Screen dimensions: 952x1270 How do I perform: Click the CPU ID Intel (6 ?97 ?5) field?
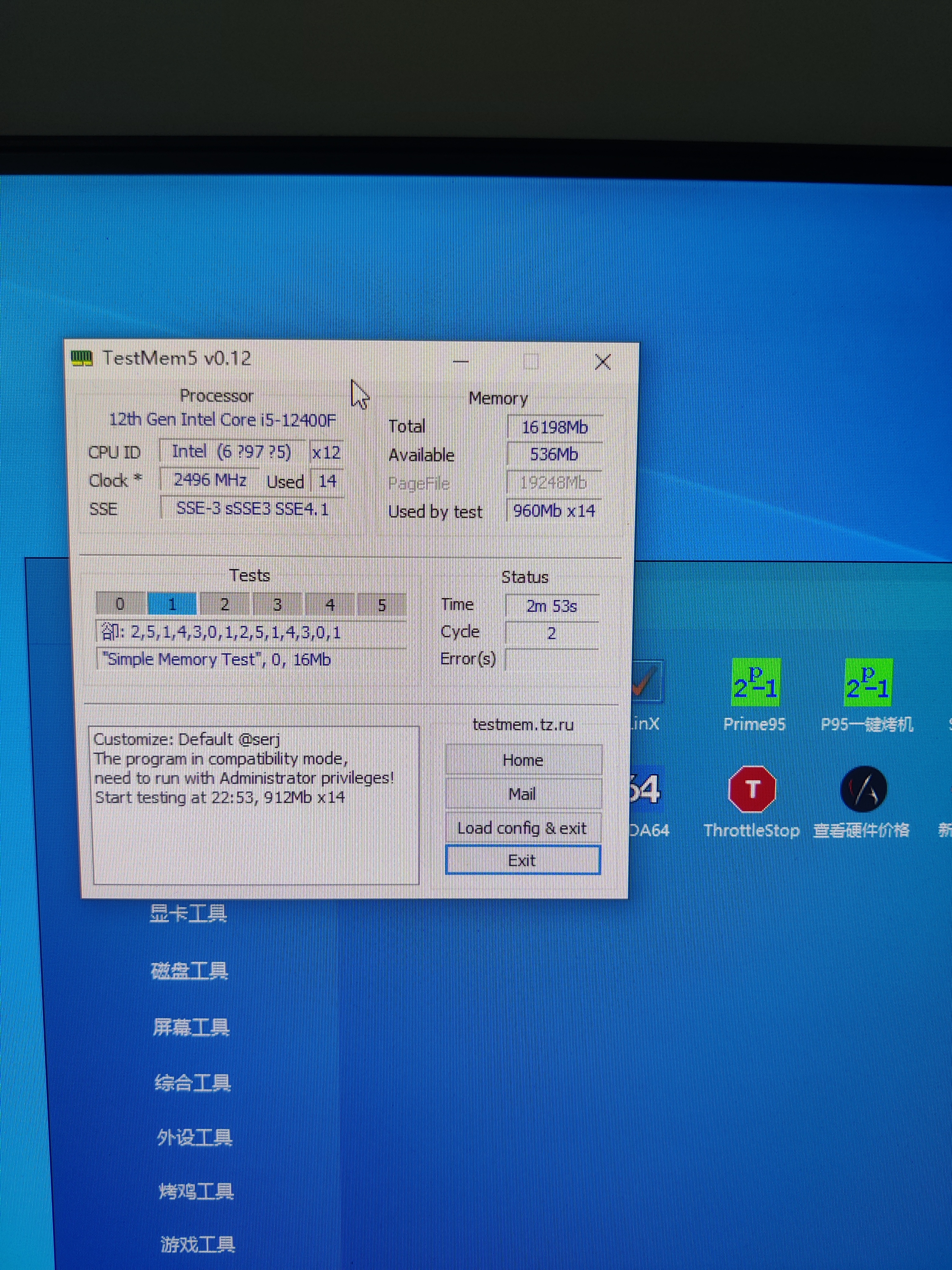point(232,452)
